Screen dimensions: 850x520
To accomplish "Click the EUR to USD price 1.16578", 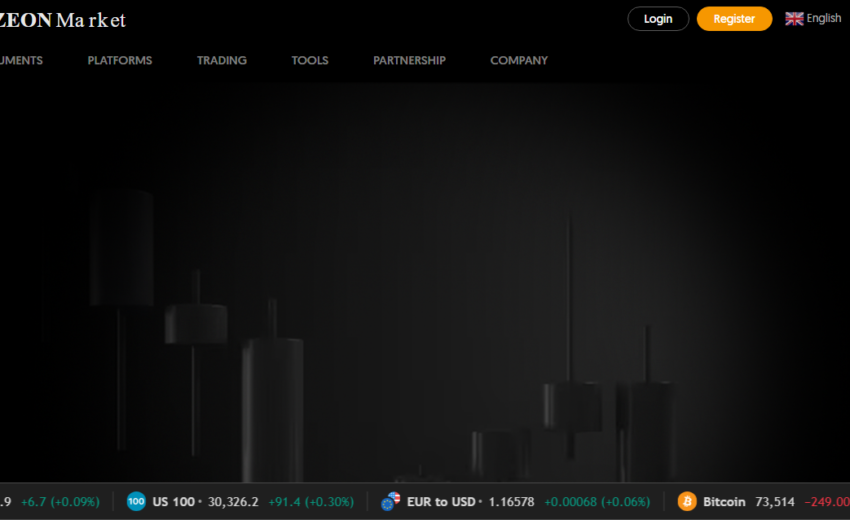I will [511, 502].
